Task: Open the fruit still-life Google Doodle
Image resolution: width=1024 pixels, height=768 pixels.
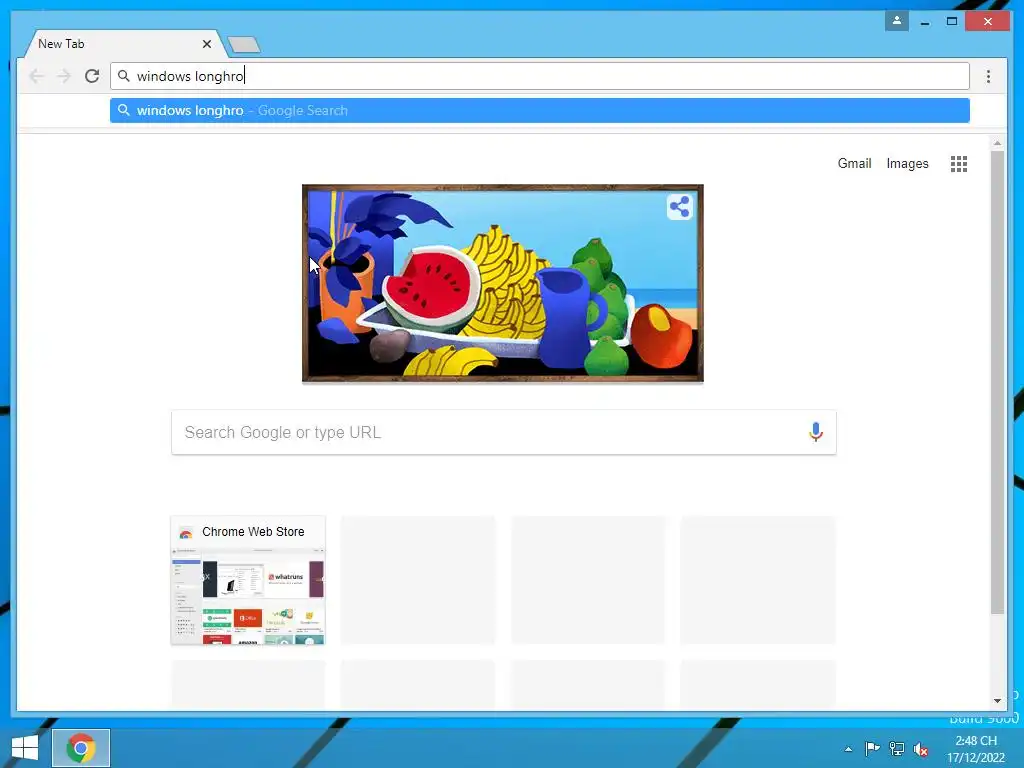Action: [502, 283]
